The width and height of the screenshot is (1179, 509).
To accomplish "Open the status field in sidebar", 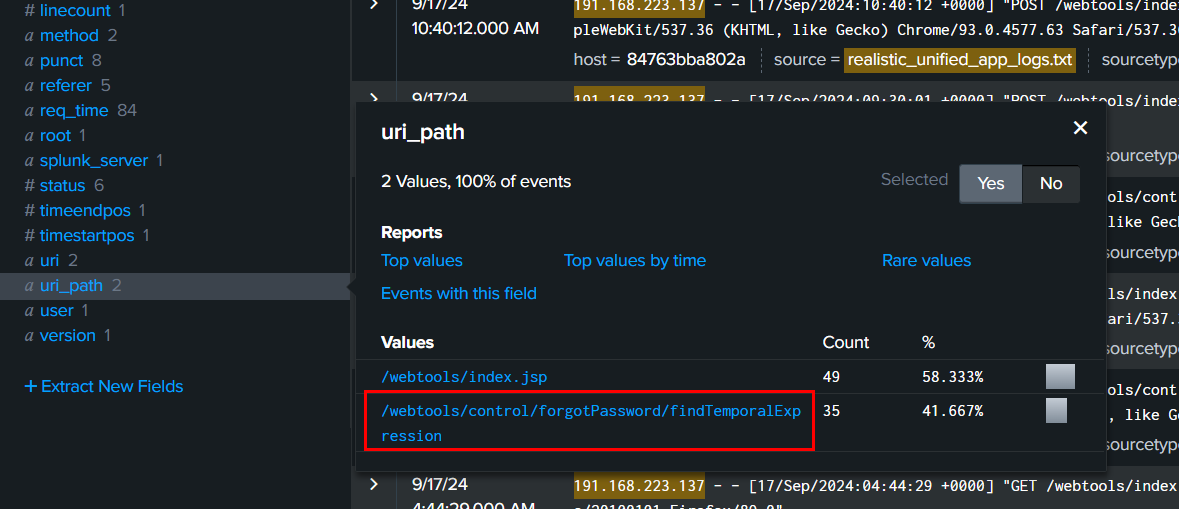I will (x=64, y=186).
